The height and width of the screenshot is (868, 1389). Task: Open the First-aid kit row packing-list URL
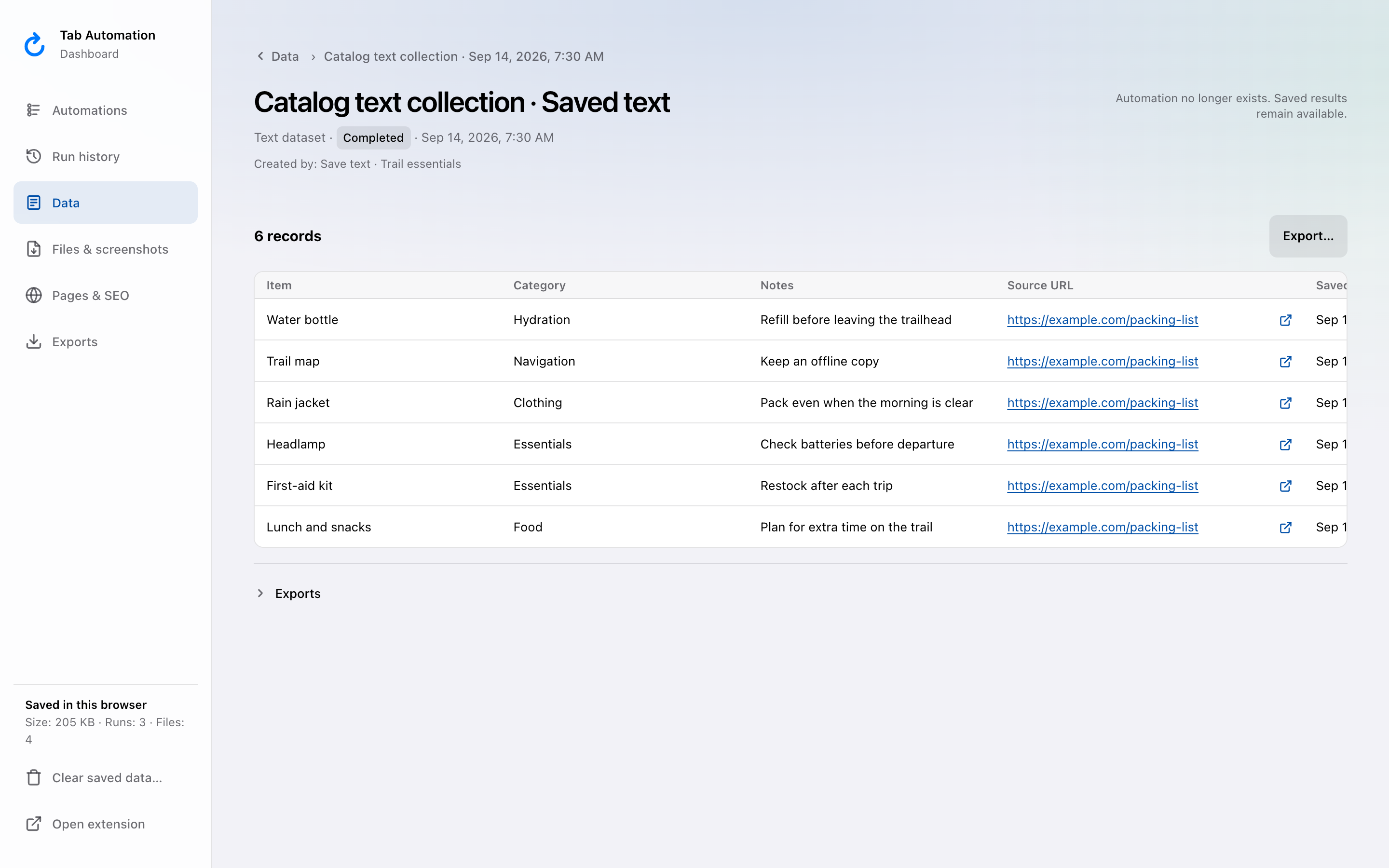[x=1102, y=486]
